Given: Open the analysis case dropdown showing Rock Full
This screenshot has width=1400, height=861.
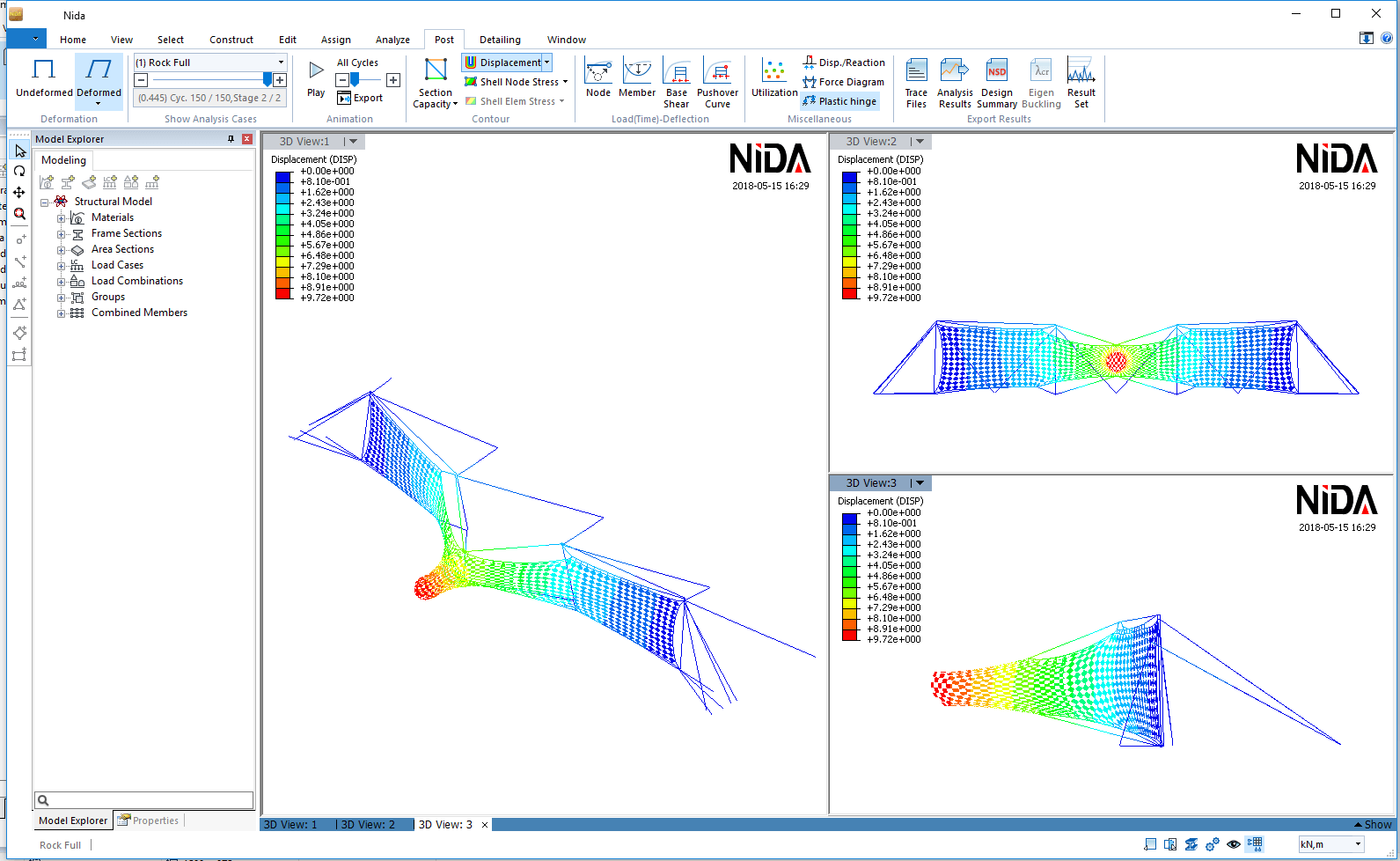Looking at the screenshot, I should 210,63.
